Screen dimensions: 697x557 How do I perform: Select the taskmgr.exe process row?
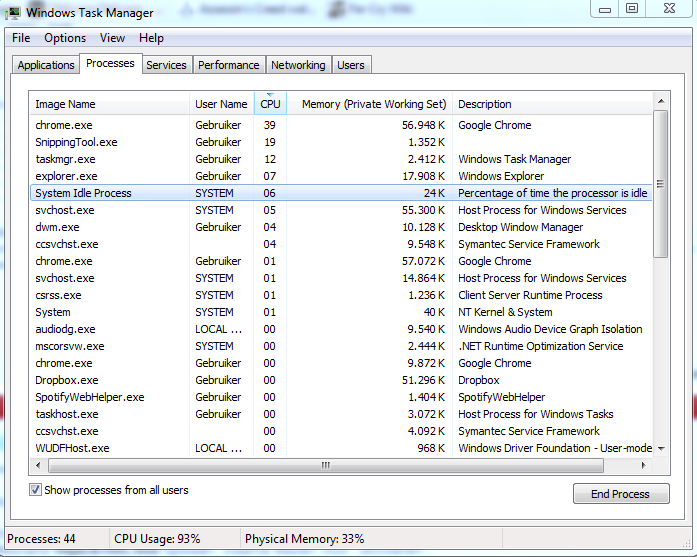[341, 159]
